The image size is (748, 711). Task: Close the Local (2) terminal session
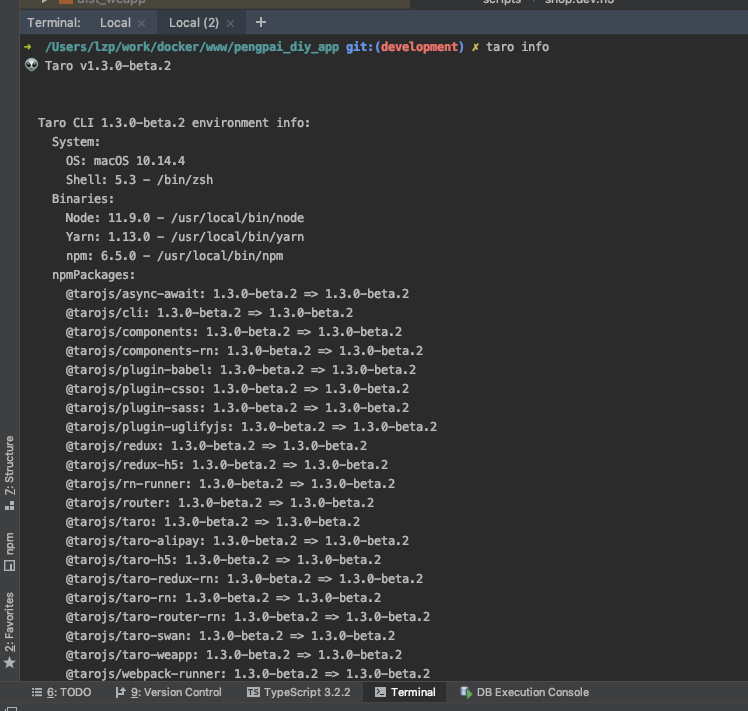[230, 23]
